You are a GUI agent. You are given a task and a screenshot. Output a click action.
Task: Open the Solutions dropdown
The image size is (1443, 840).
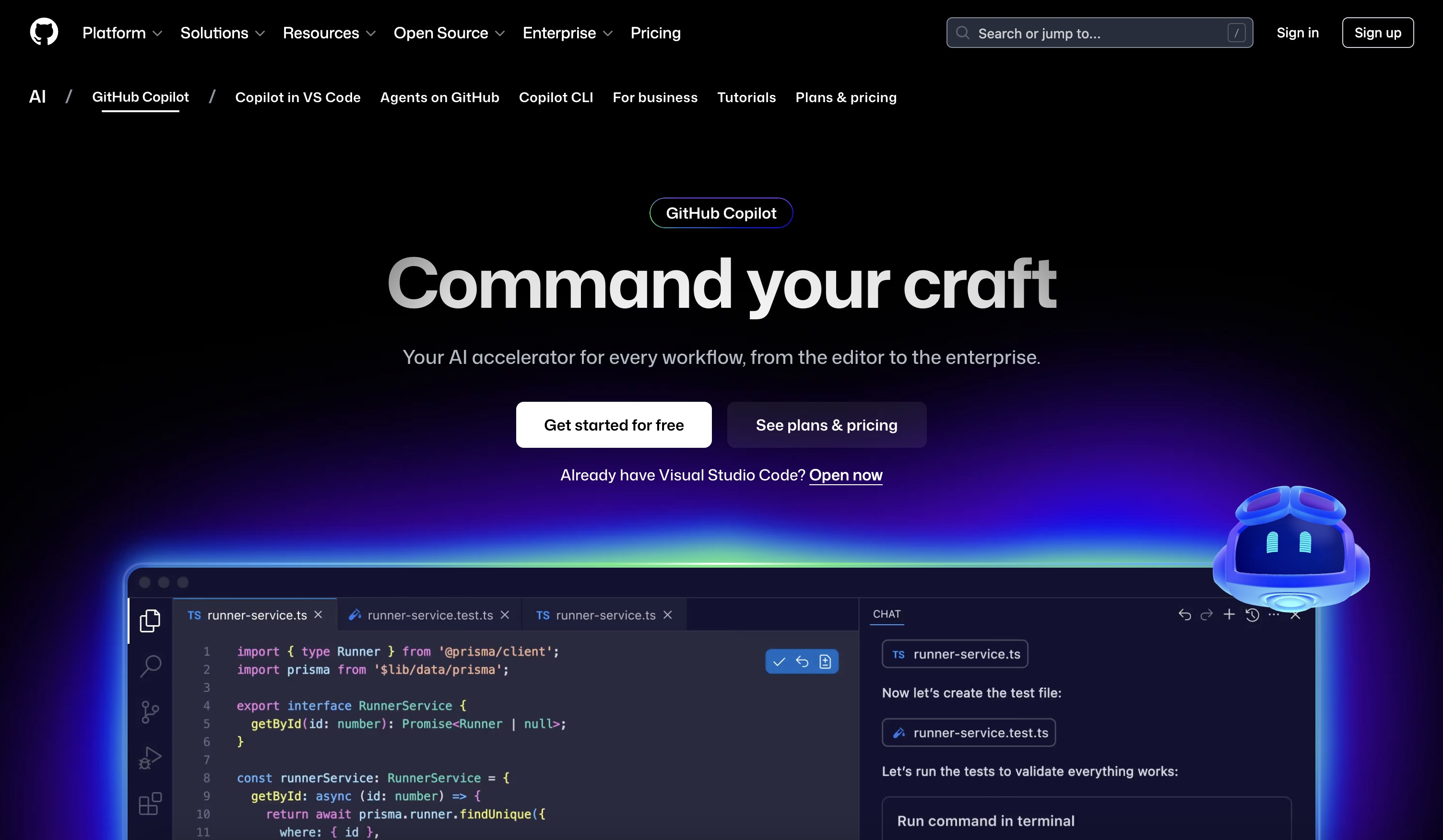coord(222,33)
